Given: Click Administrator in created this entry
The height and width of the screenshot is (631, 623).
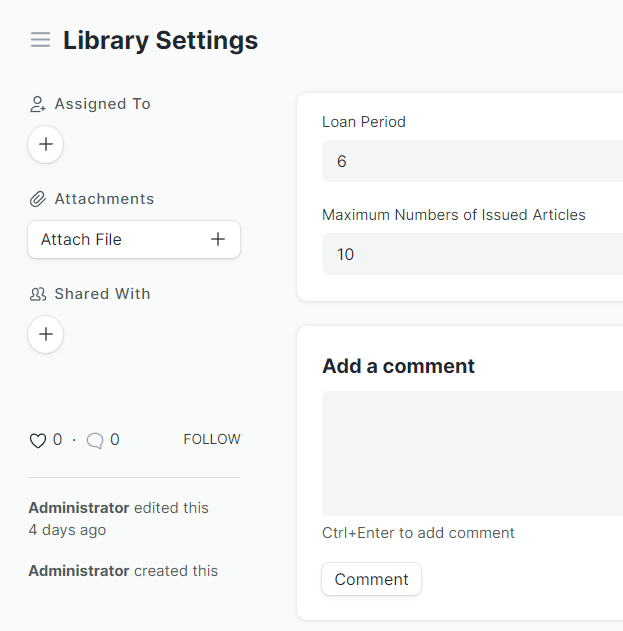Looking at the screenshot, I should pos(79,571).
